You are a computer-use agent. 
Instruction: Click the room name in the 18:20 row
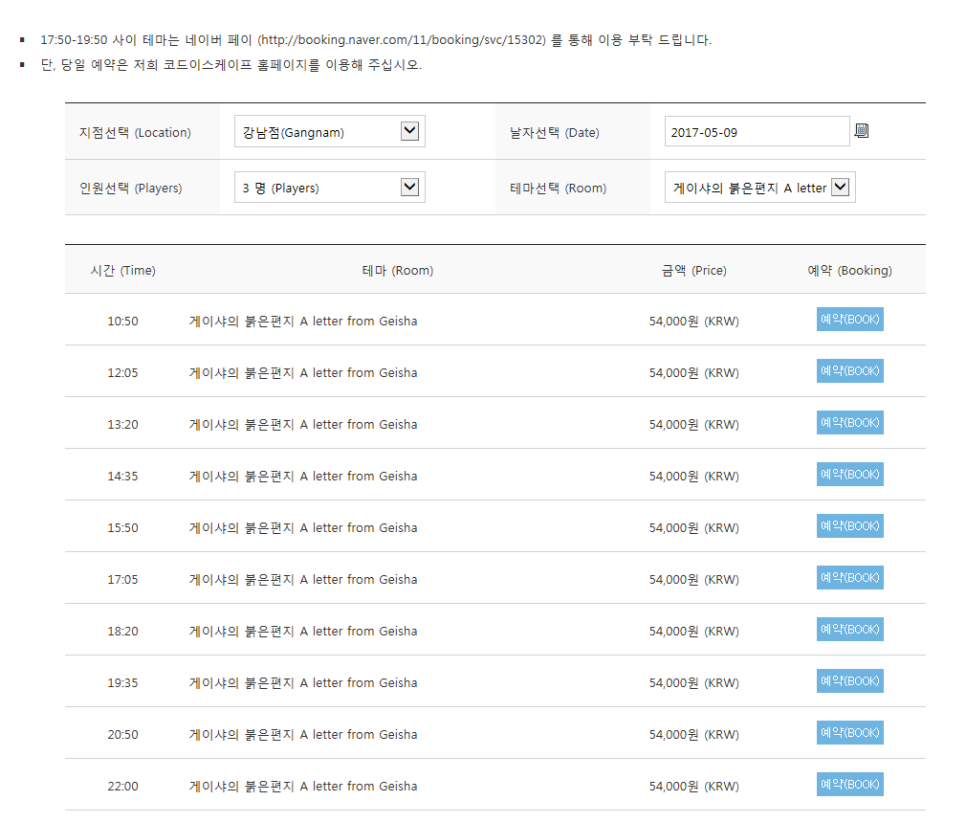point(303,631)
